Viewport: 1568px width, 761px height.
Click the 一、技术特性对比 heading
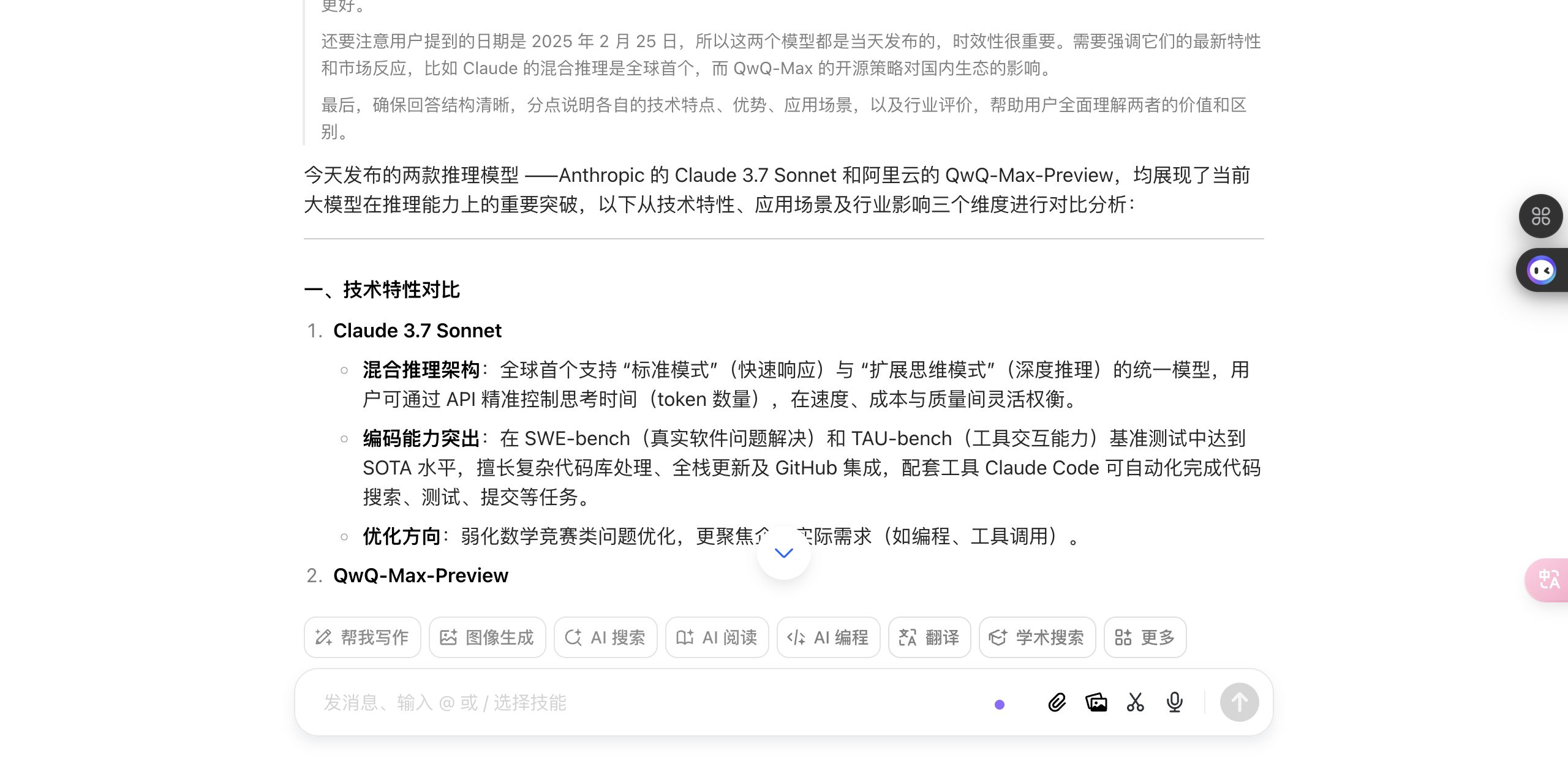pos(382,290)
